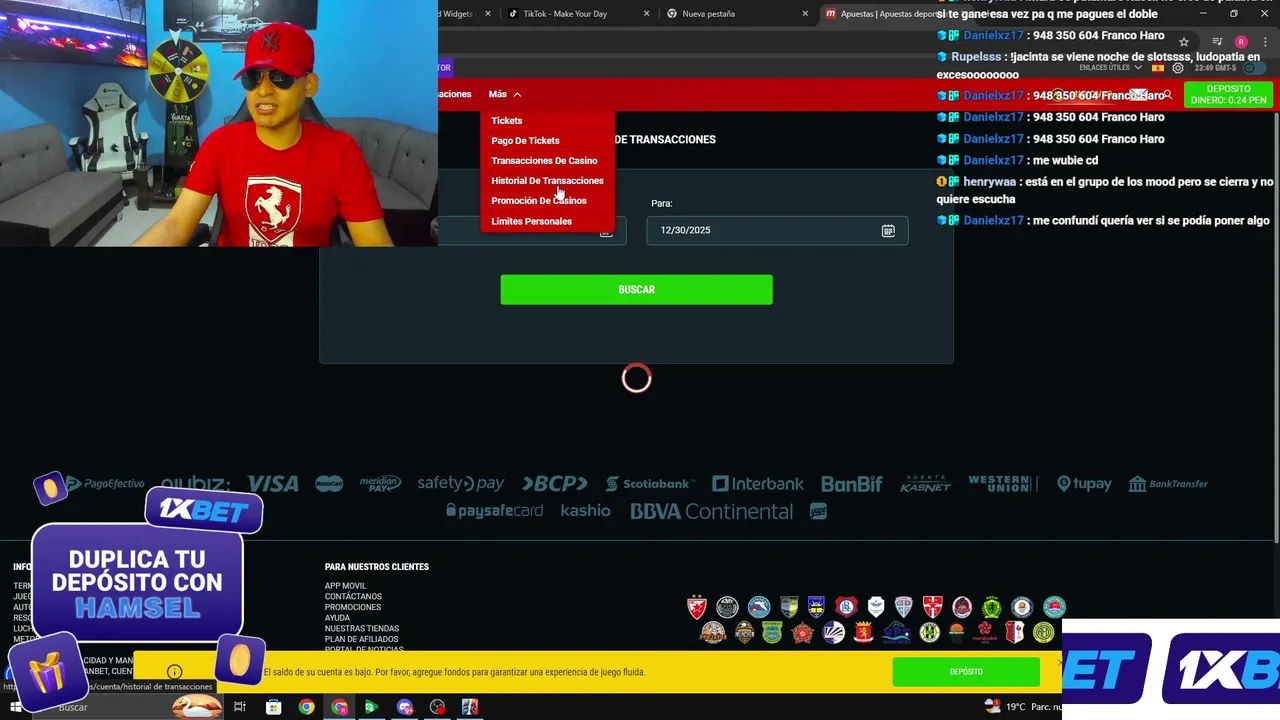1280x720 pixels.
Task: Click the Interbank payment logo
Action: (x=758, y=484)
